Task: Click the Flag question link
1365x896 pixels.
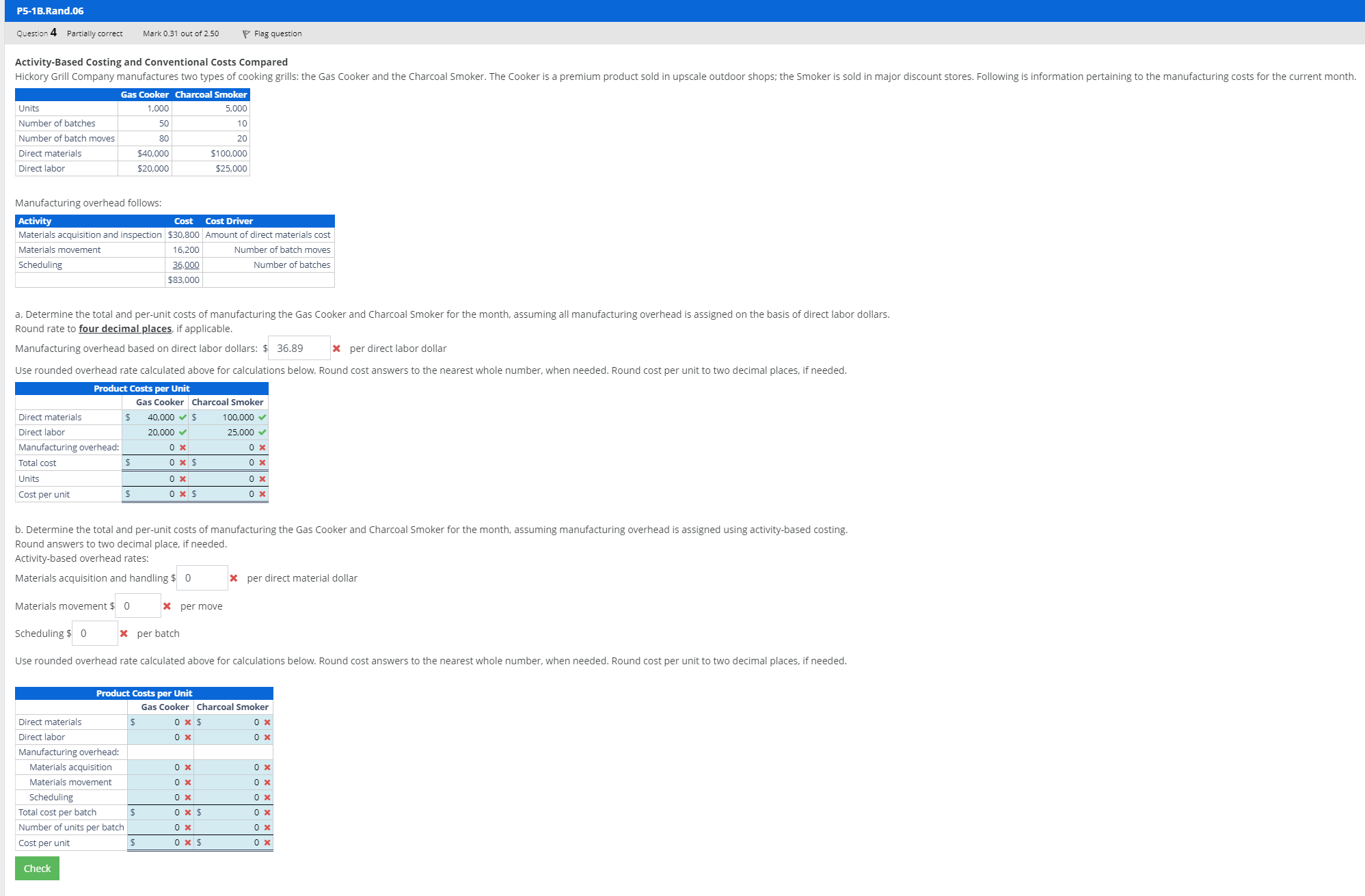Action: tap(278, 34)
